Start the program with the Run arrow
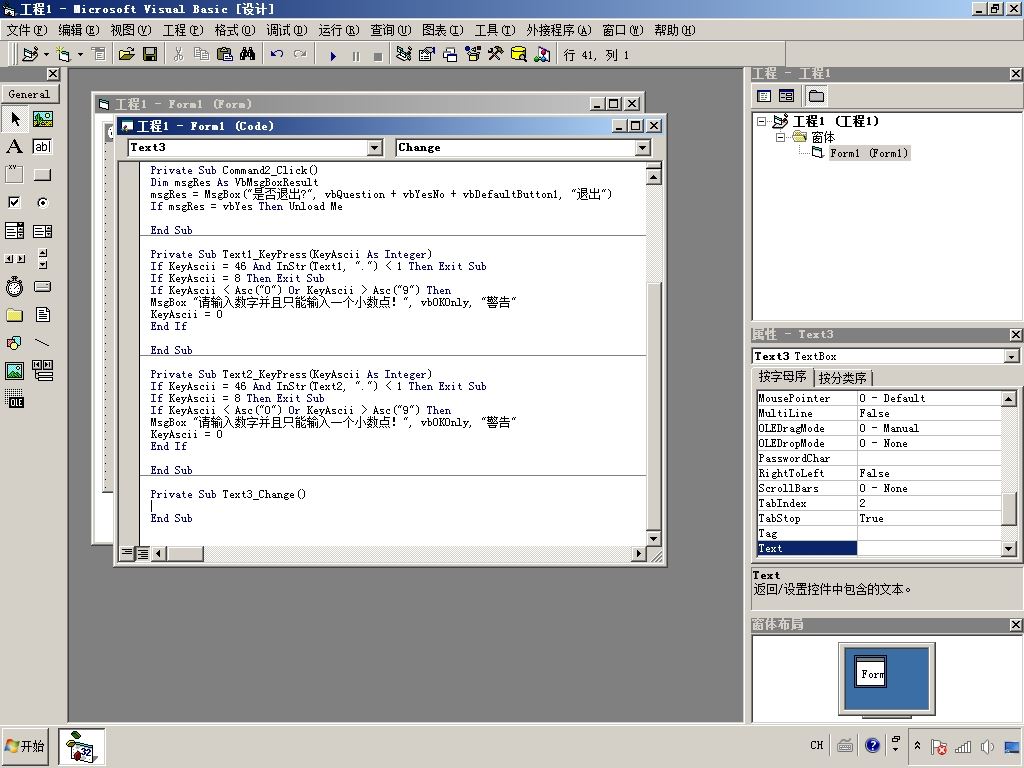The image size is (1024, 768). point(333,56)
